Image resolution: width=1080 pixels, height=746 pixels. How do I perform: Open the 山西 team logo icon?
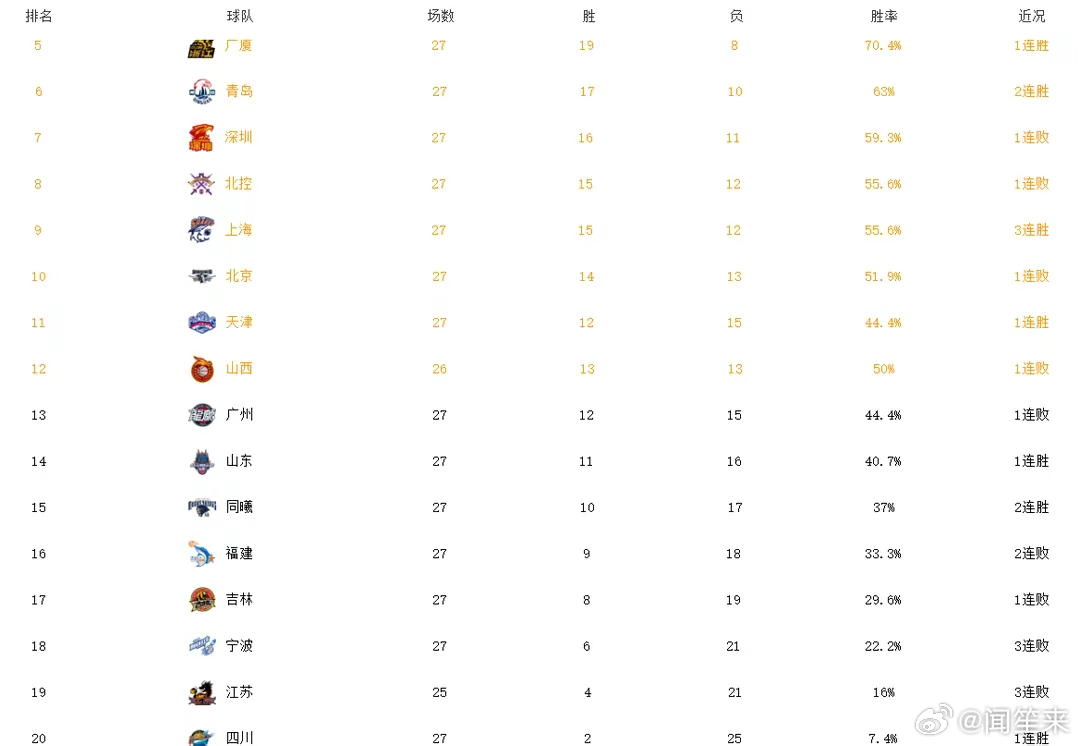pyautogui.click(x=202, y=369)
